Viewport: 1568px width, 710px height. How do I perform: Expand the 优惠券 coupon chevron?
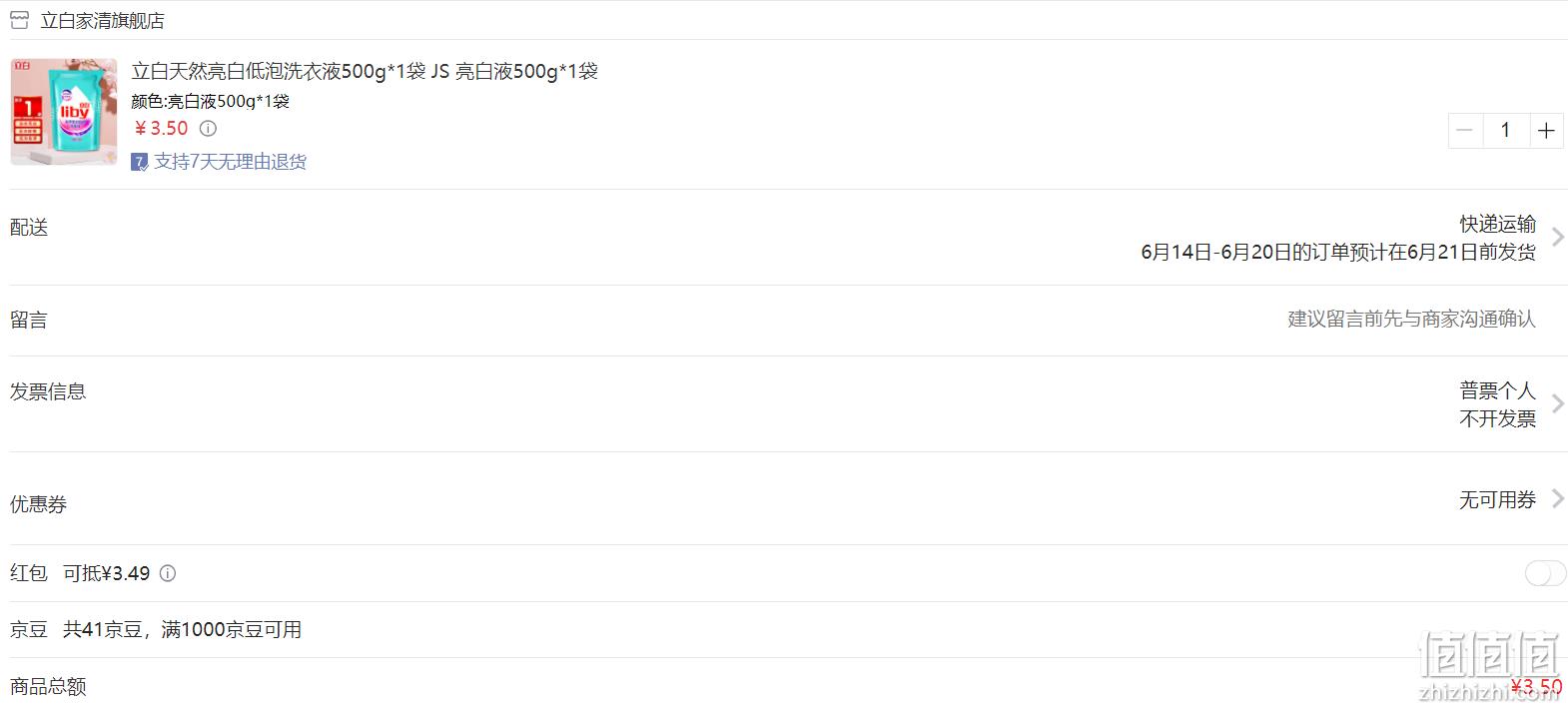(1557, 498)
